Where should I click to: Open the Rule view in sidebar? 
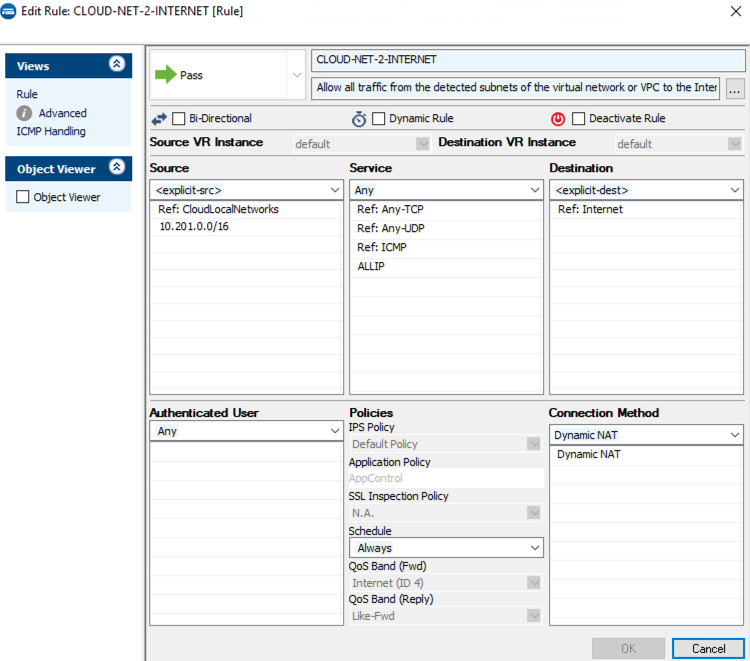coord(27,95)
